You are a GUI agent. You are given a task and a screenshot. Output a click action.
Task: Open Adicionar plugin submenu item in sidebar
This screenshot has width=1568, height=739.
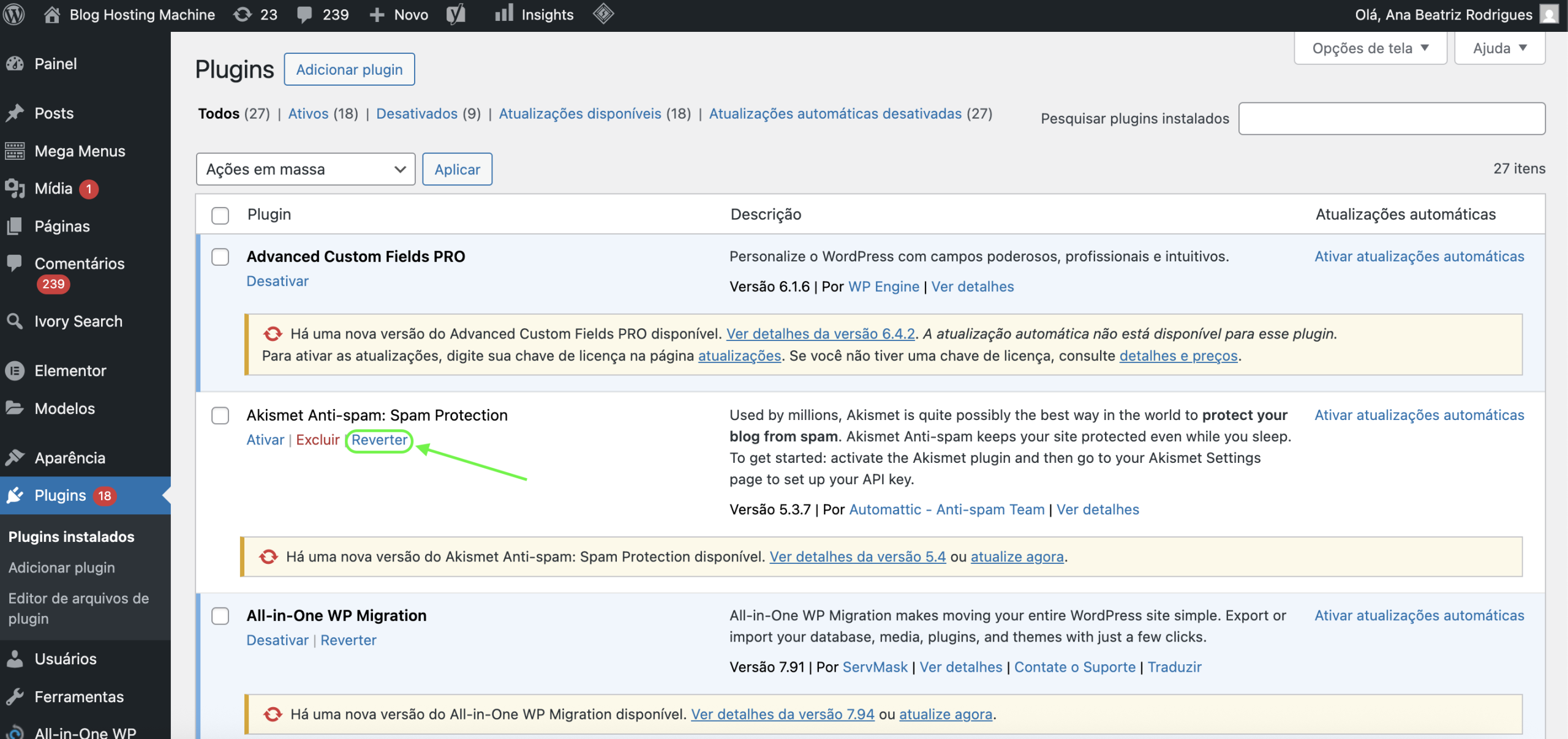(62, 568)
